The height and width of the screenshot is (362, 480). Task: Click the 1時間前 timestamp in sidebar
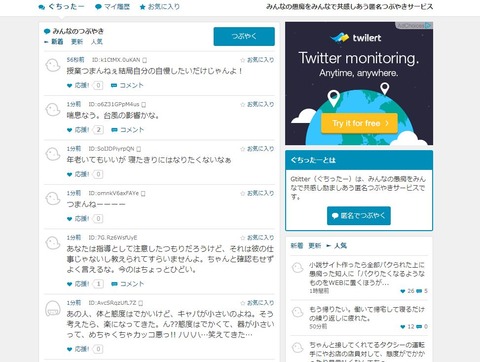pos(319,291)
